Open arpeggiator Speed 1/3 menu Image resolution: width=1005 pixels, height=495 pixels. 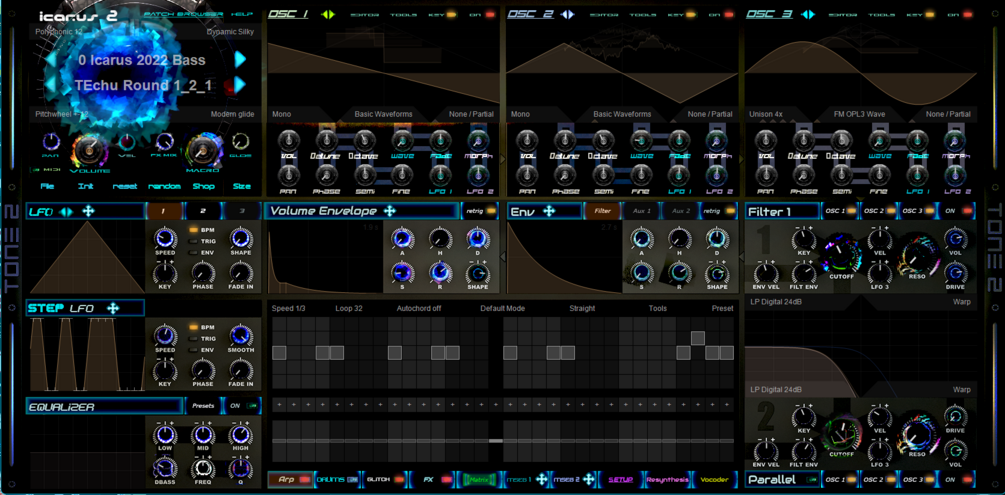click(288, 308)
